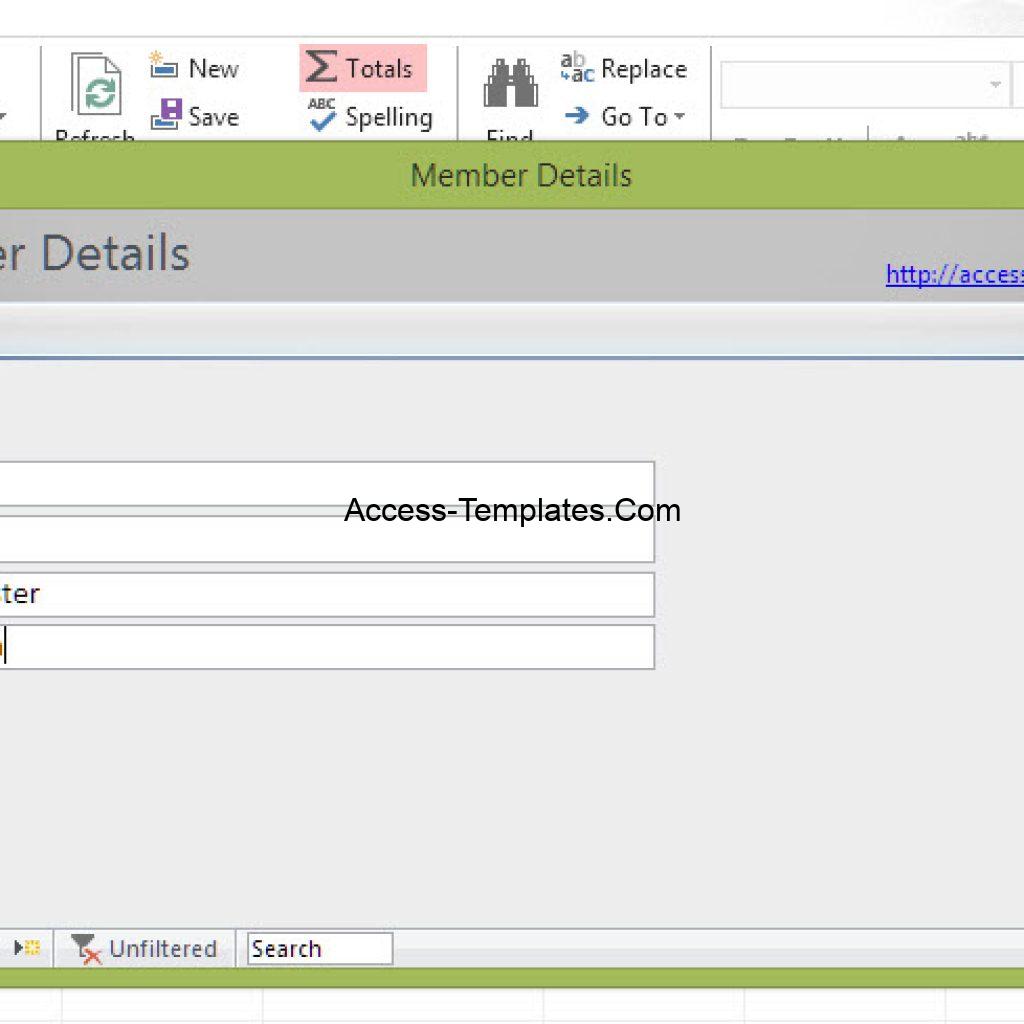The height and width of the screenshot is (1024, 1024).
Task: Select the Member Details form title bar
Action: click(520, 175)
